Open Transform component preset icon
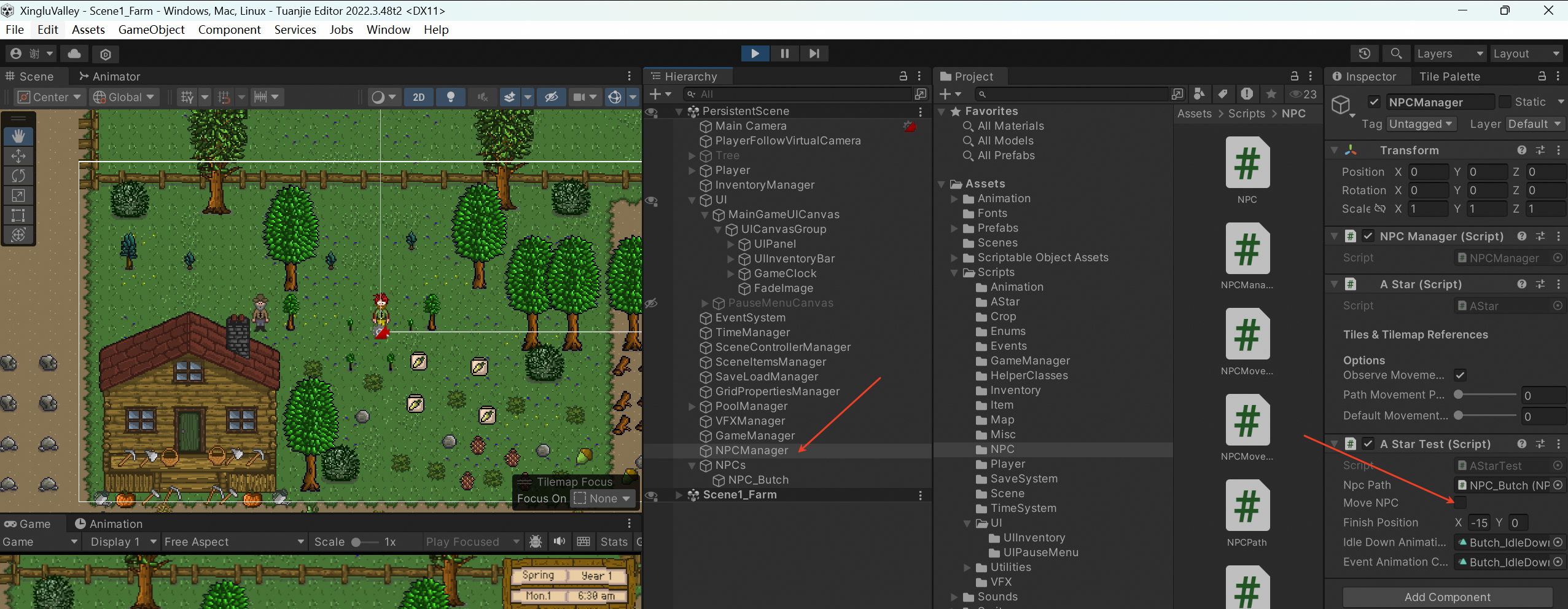The image size is (1568, 609). [1540, 151]
